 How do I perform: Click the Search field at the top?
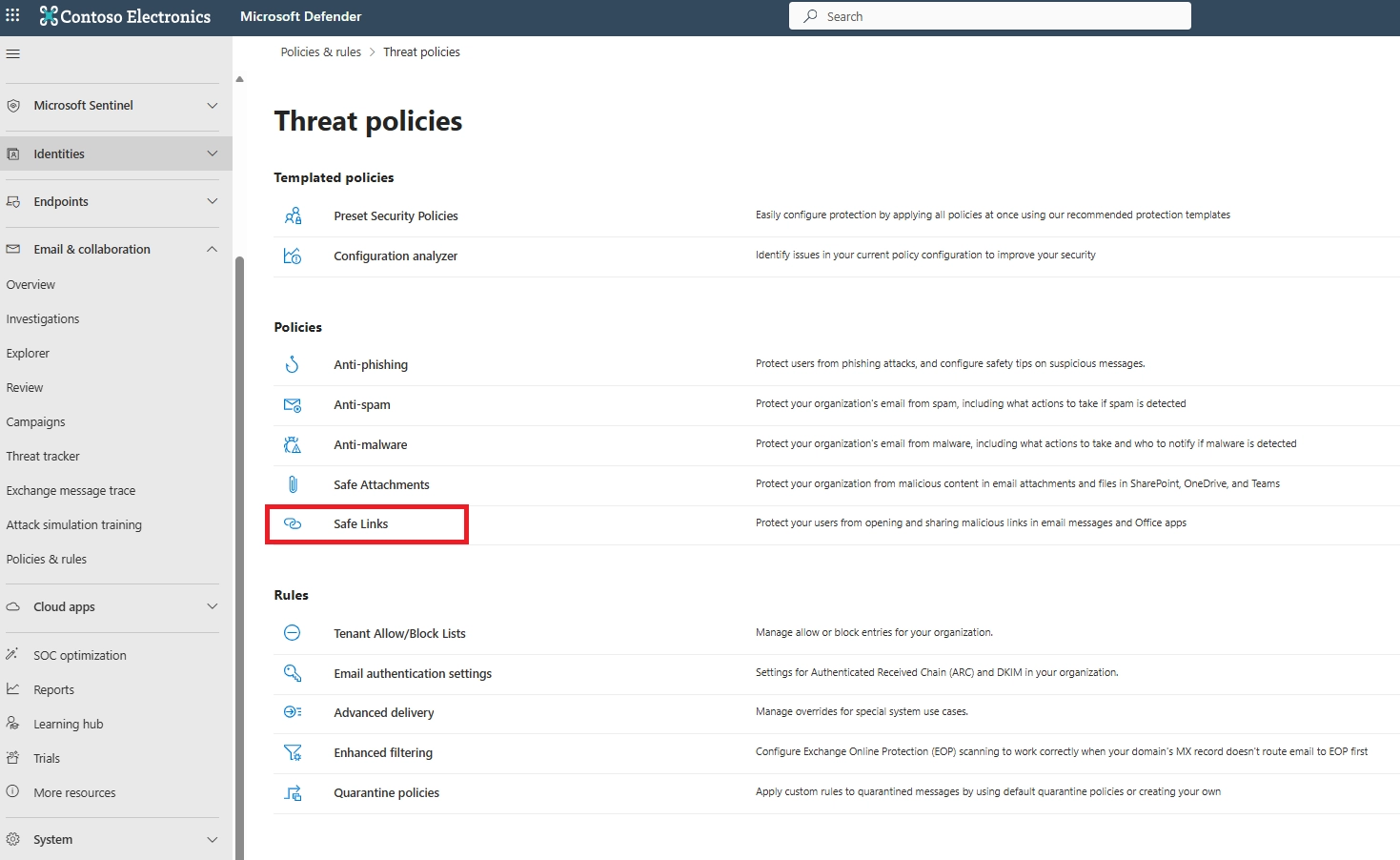(x=989, y=15)
